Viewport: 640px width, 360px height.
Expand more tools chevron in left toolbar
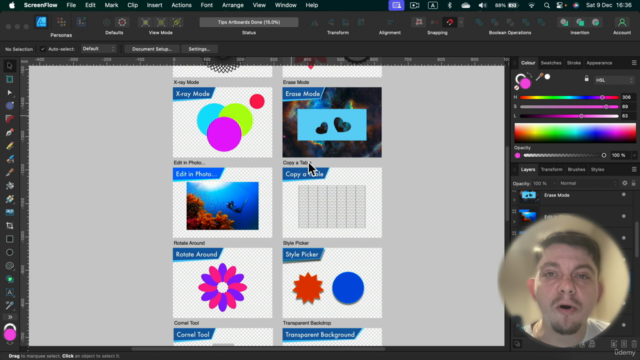click(x=9, y=317)
